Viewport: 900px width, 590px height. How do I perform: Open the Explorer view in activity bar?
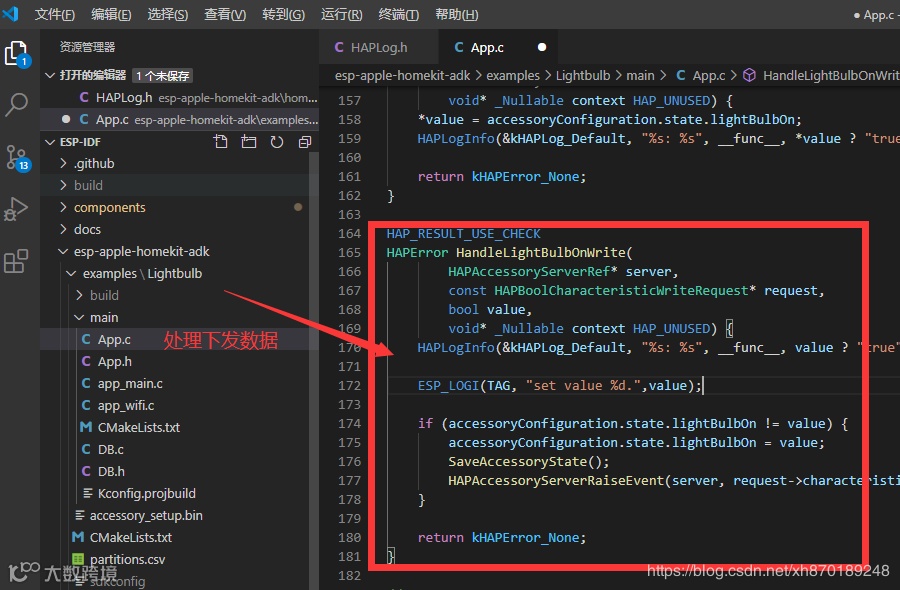17,54
